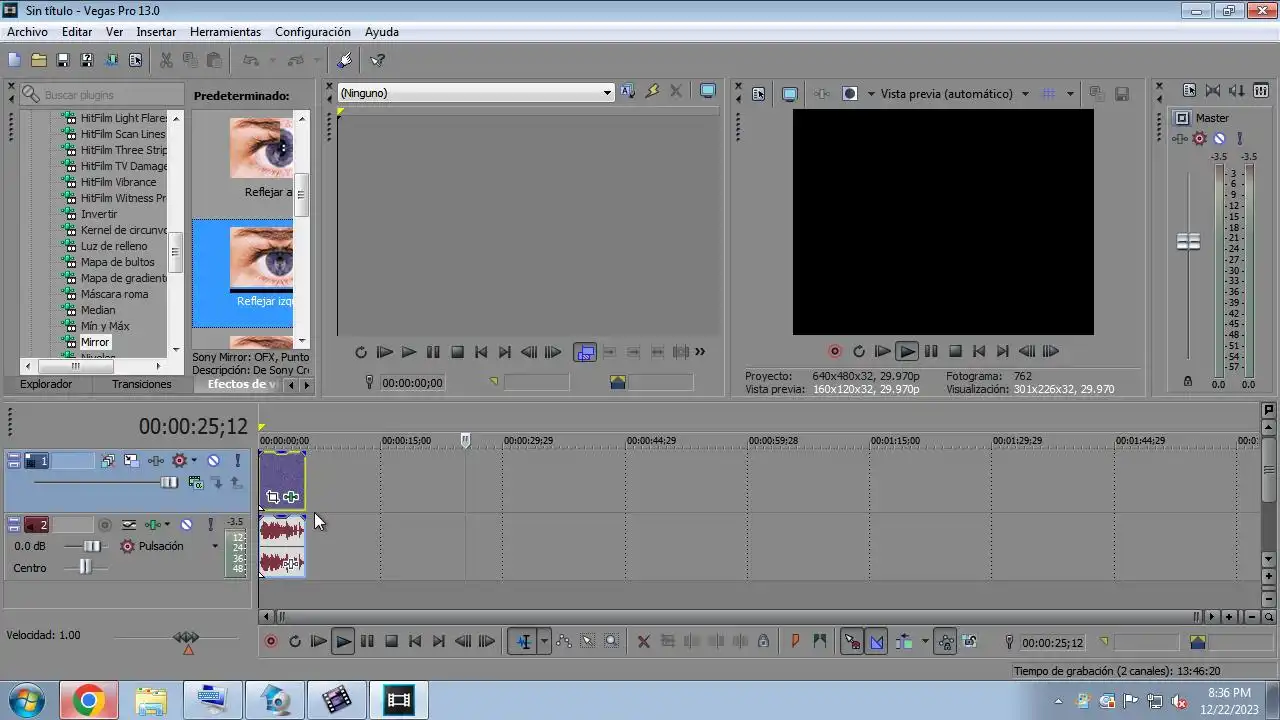Open the audio track 2 FX dropdown arrow
This screenshot has width=1280, height=720.
point(167,525)
